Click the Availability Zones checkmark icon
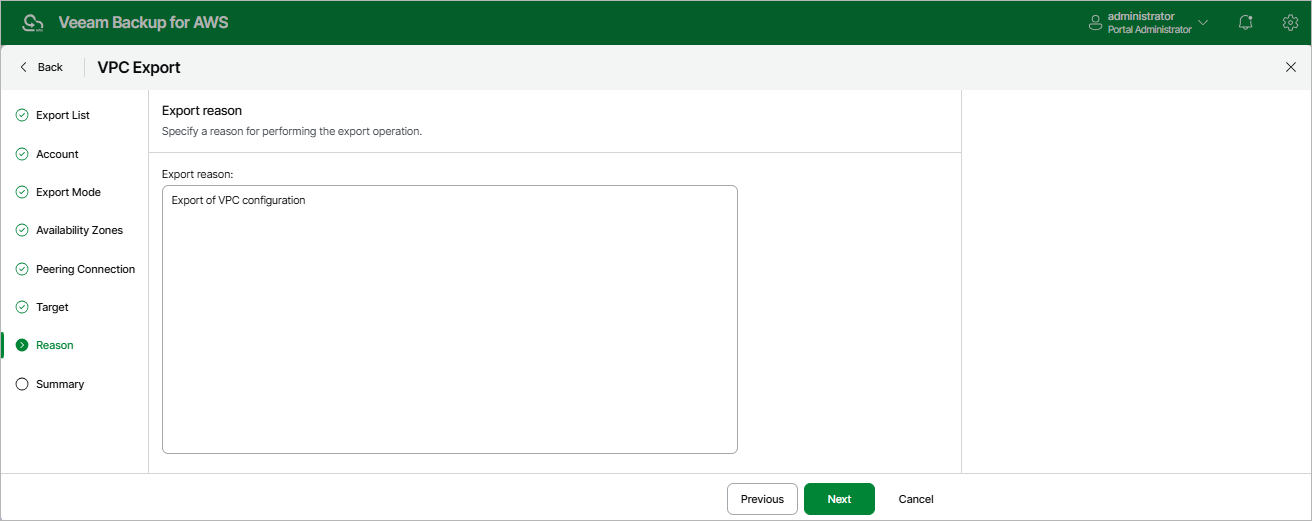 tap(22, 230)
